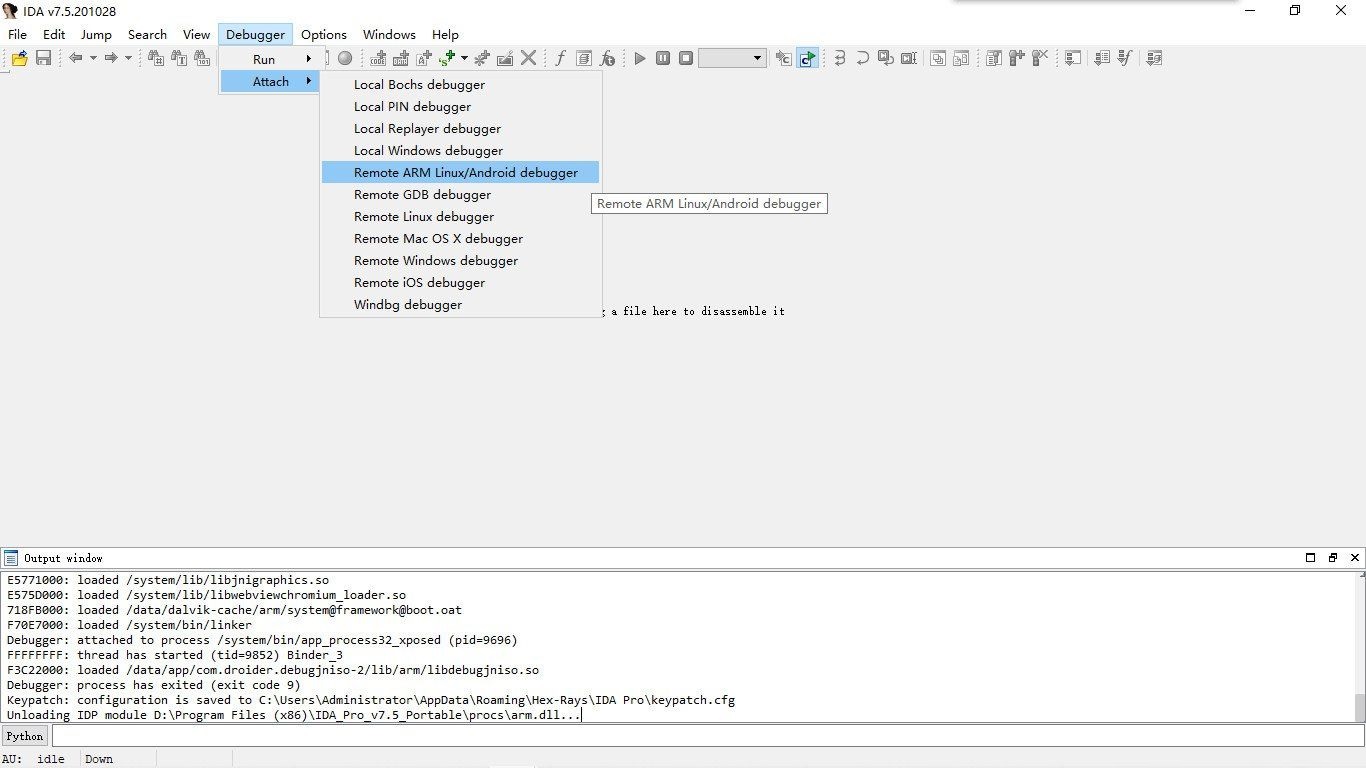1366x768 pixels.
Task: Click the 'process has exited (exit code 9)' line
Action: pos(154,685)
